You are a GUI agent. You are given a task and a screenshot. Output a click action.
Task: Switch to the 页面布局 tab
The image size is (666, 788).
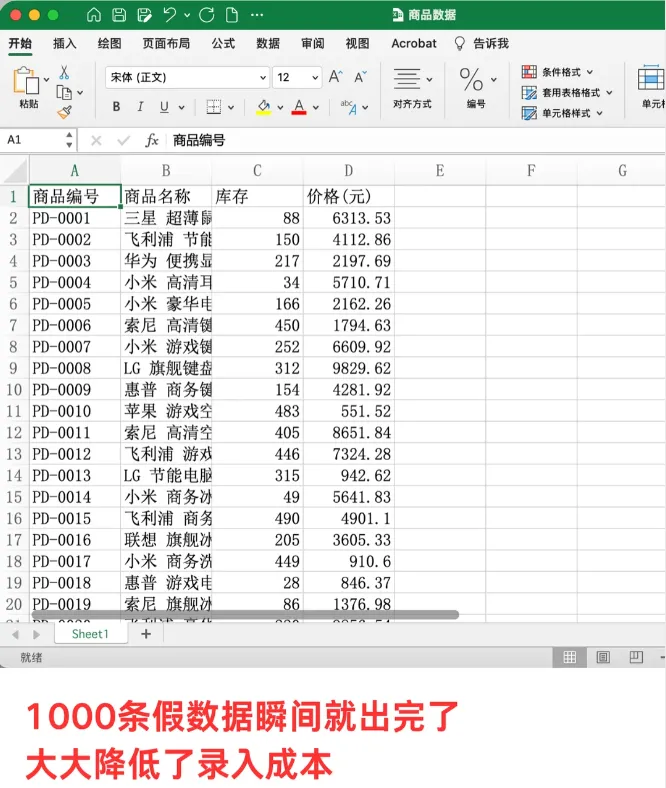166,44
